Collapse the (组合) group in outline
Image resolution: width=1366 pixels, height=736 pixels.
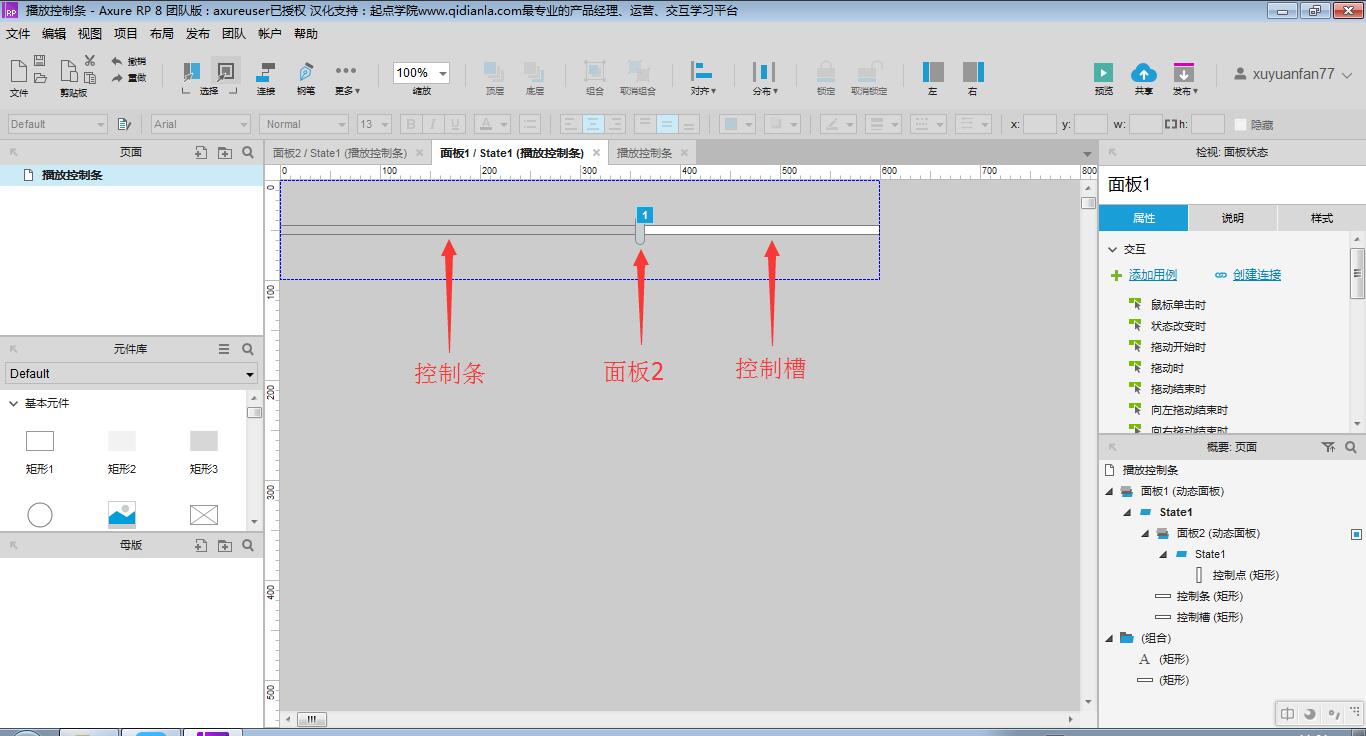(1108, 638)
